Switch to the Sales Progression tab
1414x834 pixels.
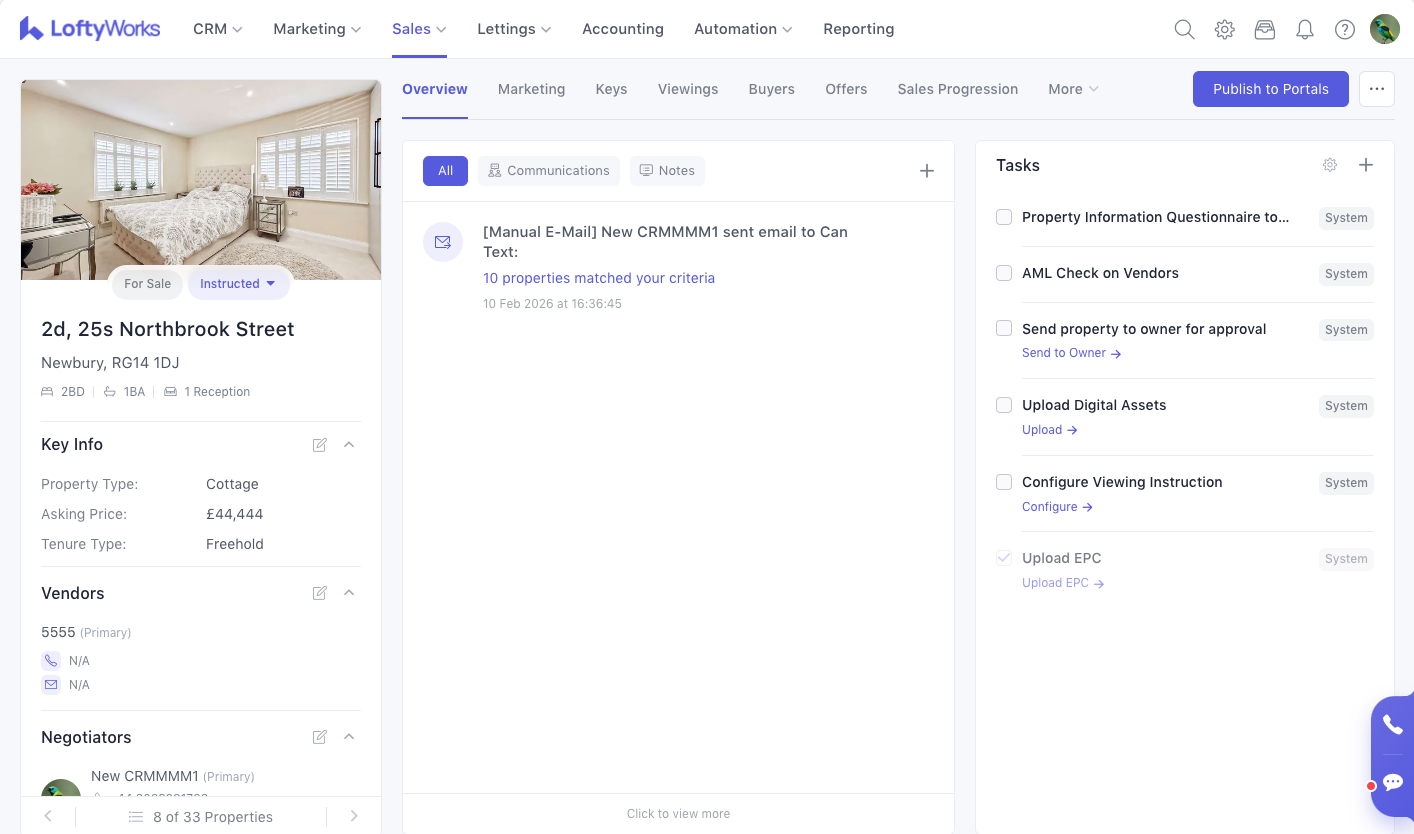click(x=957, y=89)
